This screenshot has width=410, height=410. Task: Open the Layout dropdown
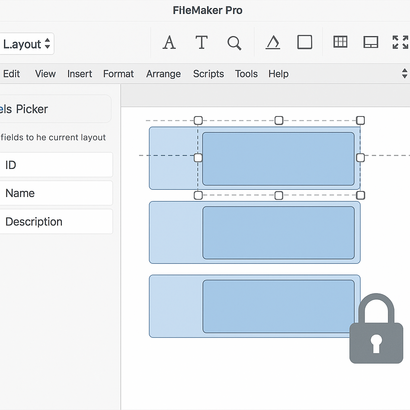click(x=27, y=44)
